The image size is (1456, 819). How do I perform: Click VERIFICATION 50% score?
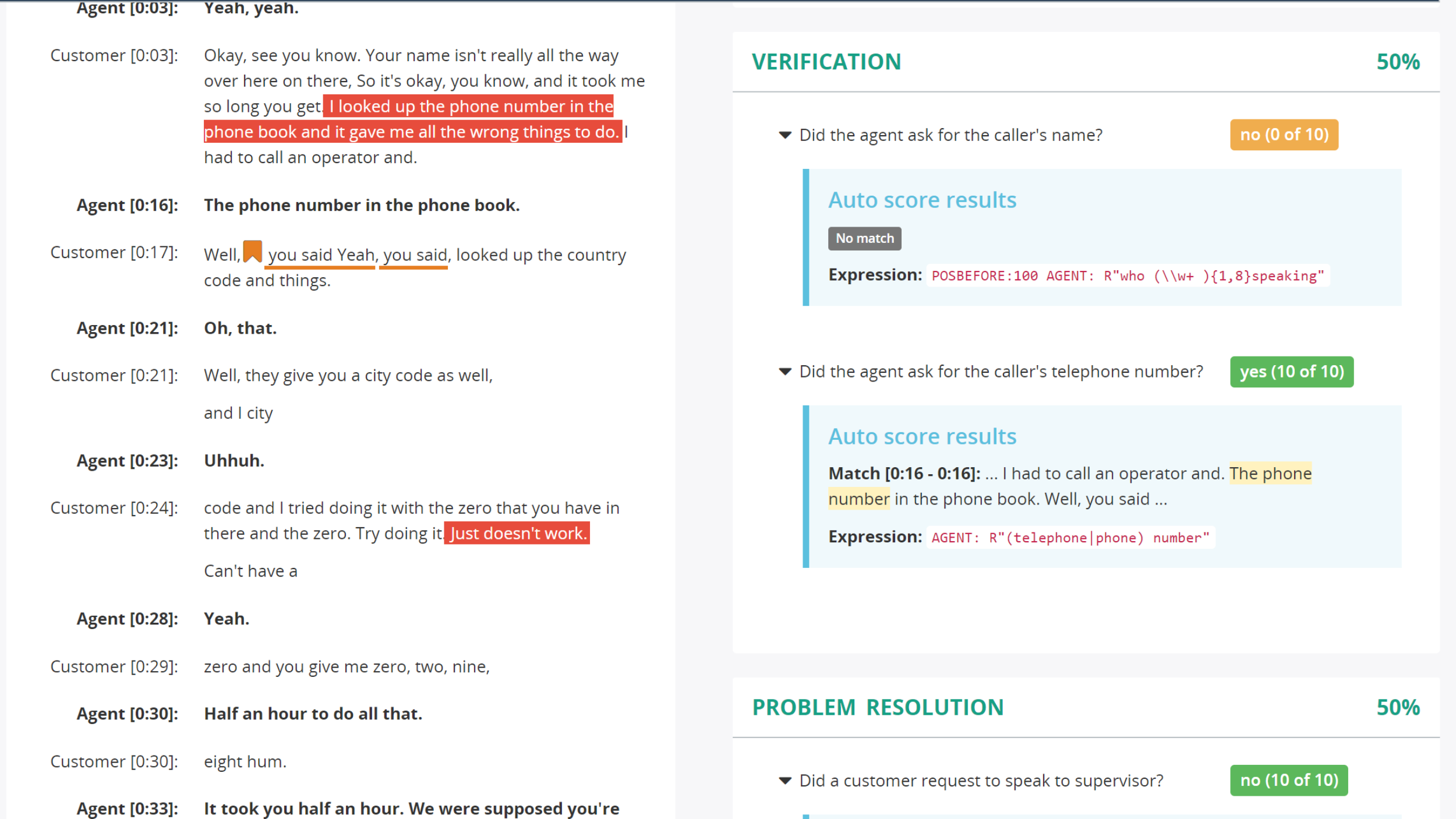click(x=1398, y=62)
